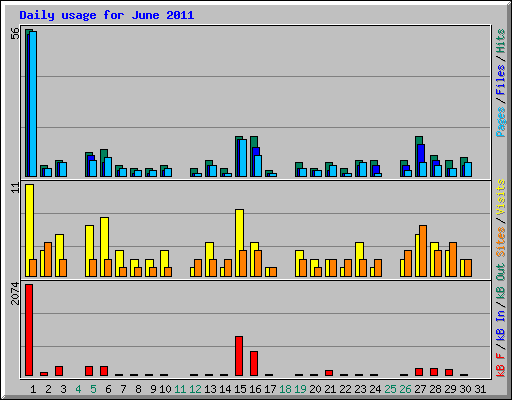Click the cyan pages bar for day 15
Image resolution: width=512 pixels, height=400 pixels.
click(243, 158)
